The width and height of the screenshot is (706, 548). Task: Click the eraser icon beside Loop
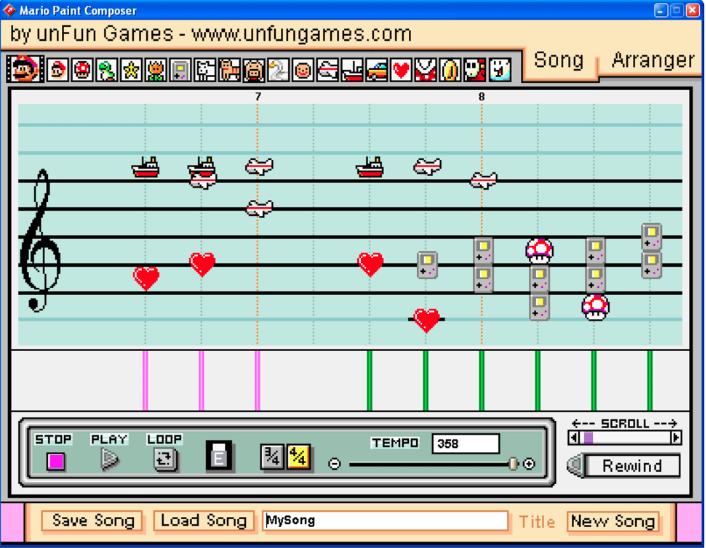[219, 458]
